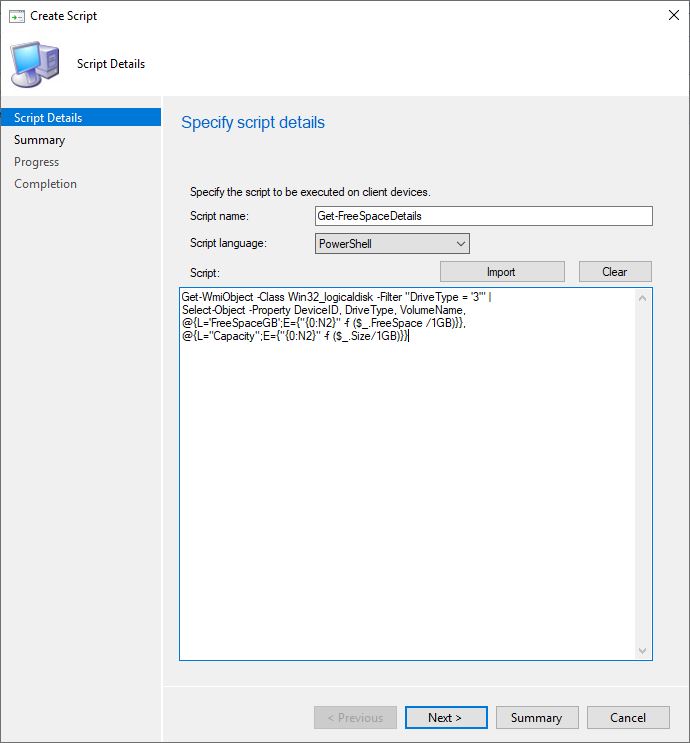This screenshot has height=743, width=690.
Task: Click the greyed-out Previous button
Action: pyautogui.click(x=355, y=717)
